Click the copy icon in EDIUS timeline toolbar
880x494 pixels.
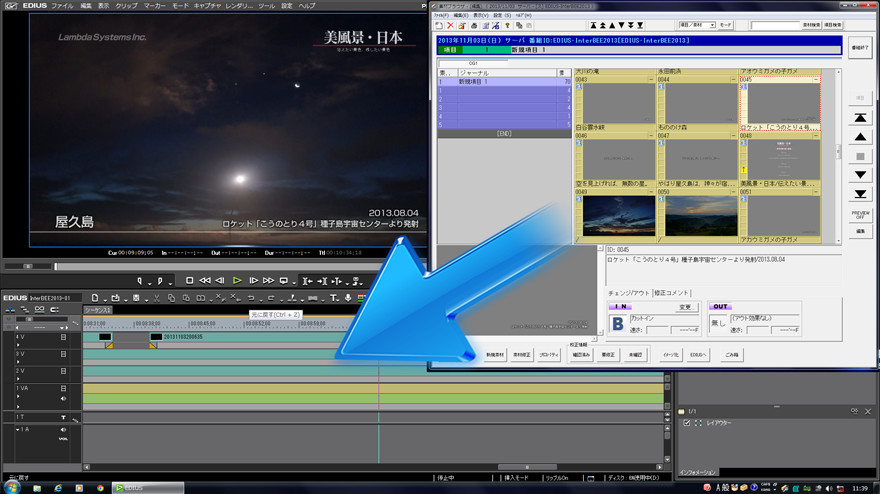coord(171,298)
